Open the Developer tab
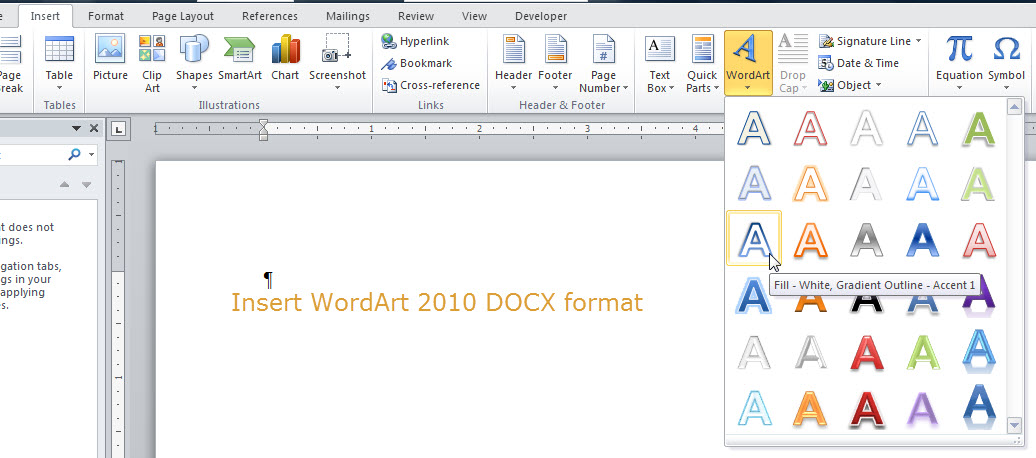This screenshot has width=1036, height=458. (x=540, y=16)
